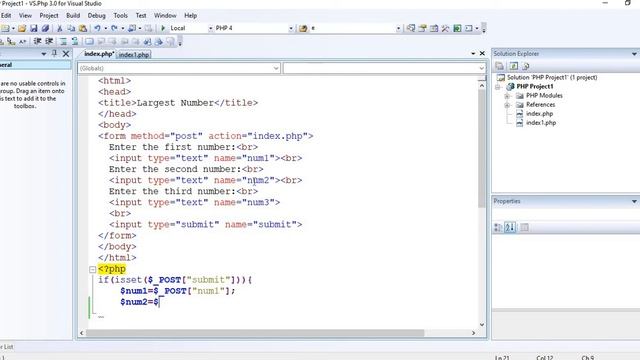Open the Window menu
The image size is (640, 360).
coord(165,16)
